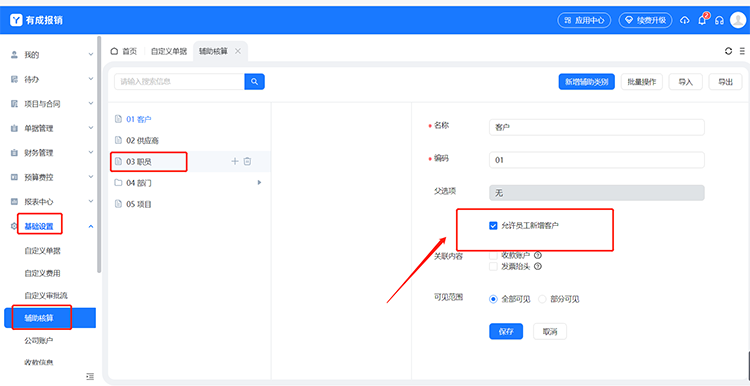Image resolution: width=750 pixels, height=386 pixels.
Task: Click the sidebar vertical scrollbar
Action: click(x=99, y=154)
